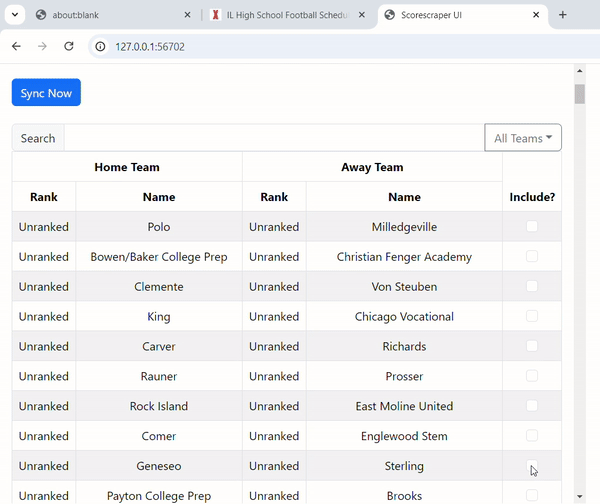The image size is (600, 504).
Task: Click Christian Fenger Academy cell
Action: (x=404, y=256)
